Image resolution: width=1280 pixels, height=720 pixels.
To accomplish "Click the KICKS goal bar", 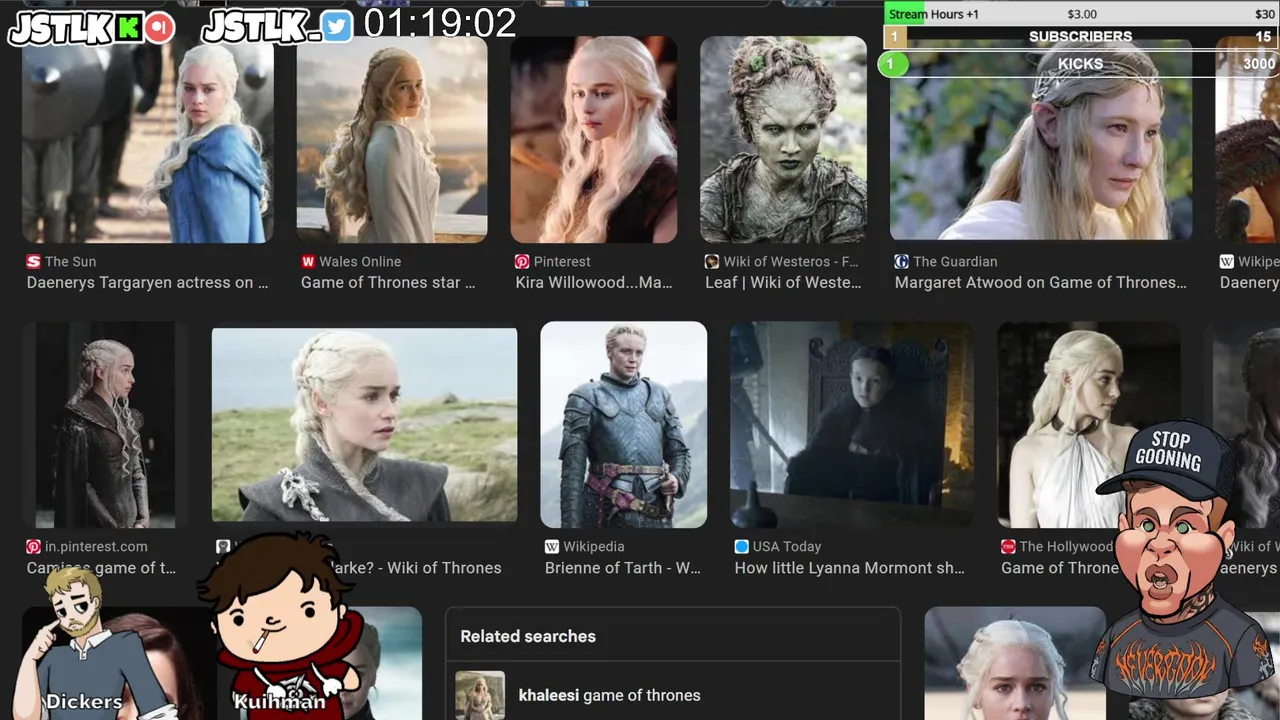I will tap(1080, 64).
